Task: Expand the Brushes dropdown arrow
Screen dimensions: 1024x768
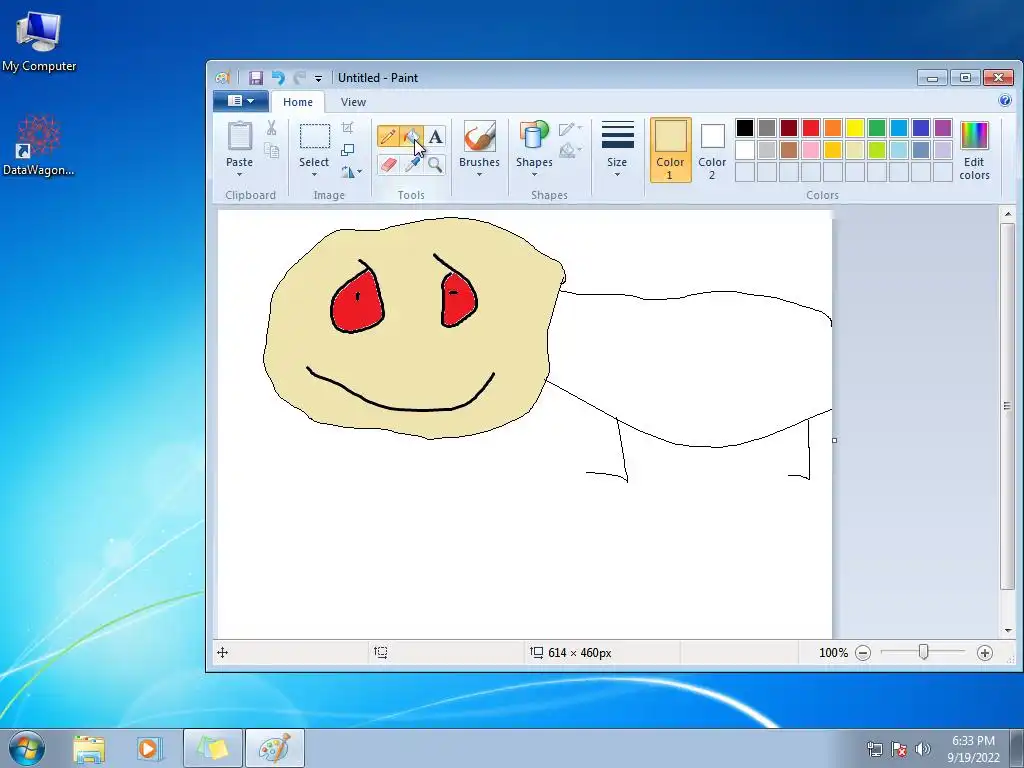Action: [479, 174]
